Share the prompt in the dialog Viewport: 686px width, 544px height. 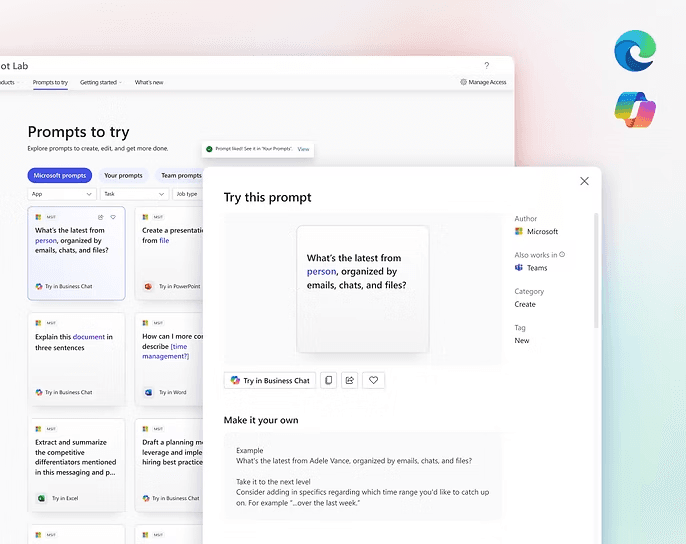coord(350,380)
